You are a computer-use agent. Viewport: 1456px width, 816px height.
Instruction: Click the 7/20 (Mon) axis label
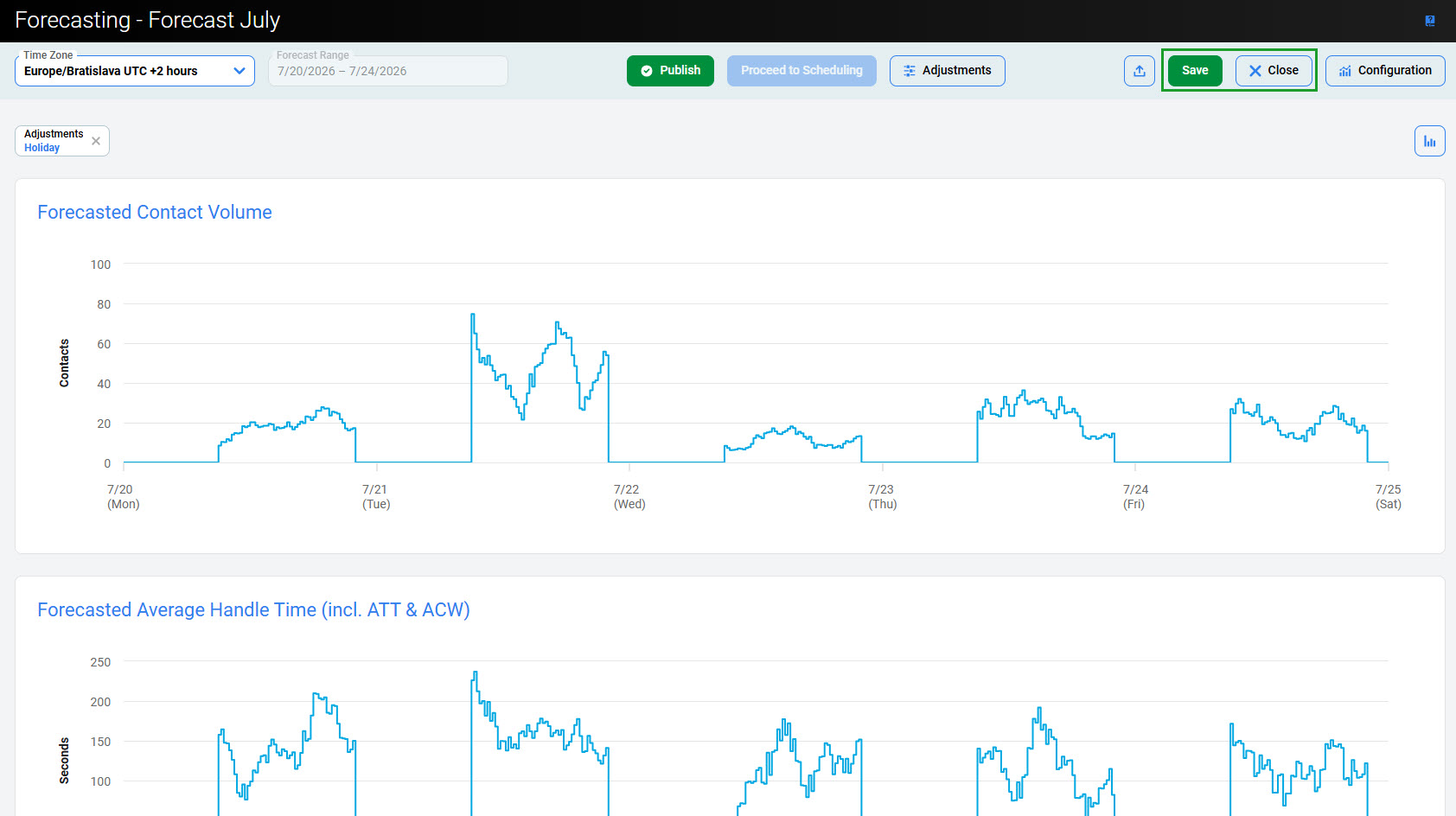click(123, 497)
